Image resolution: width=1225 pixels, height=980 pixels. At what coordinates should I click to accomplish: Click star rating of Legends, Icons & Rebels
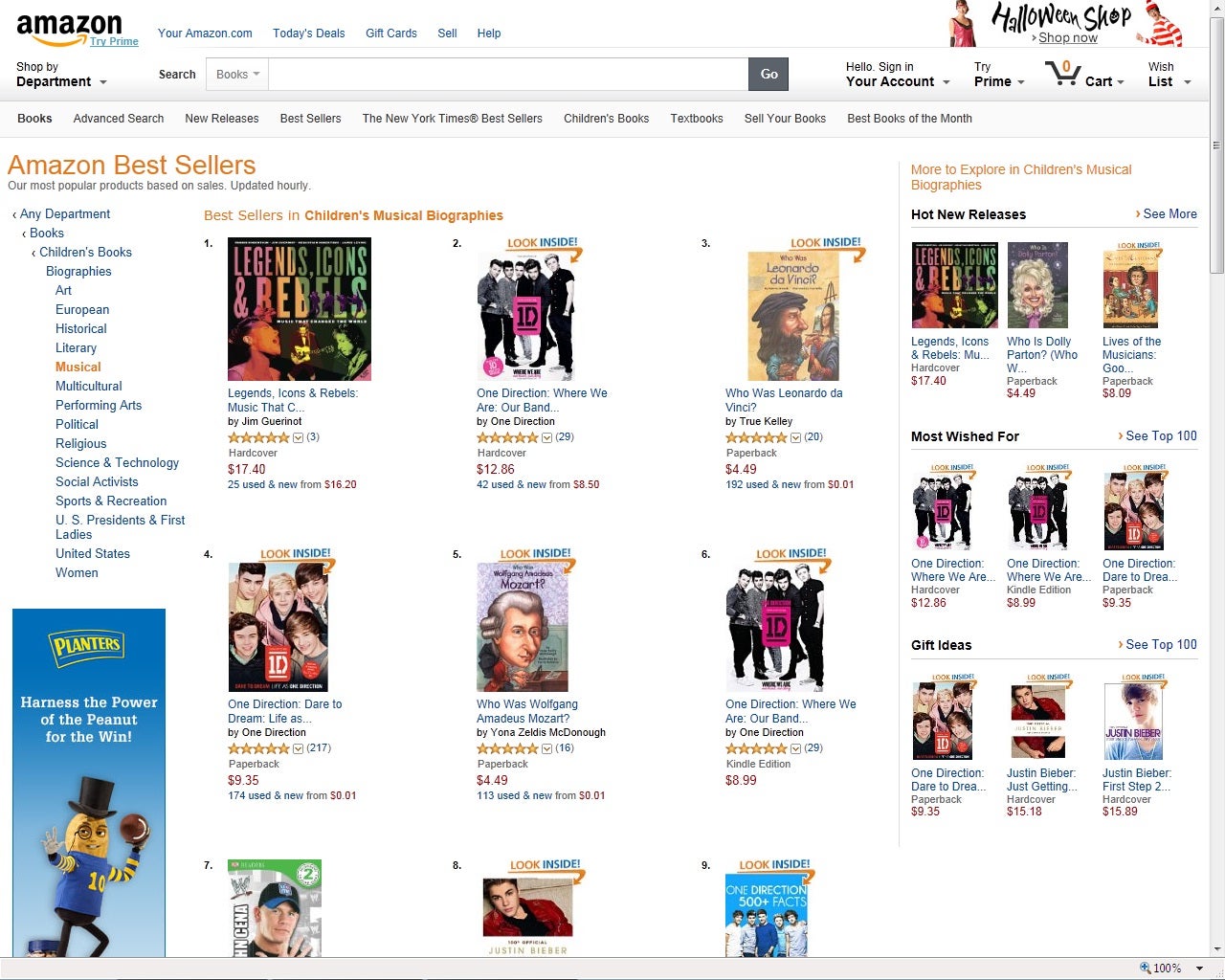[x=258, y=437]
